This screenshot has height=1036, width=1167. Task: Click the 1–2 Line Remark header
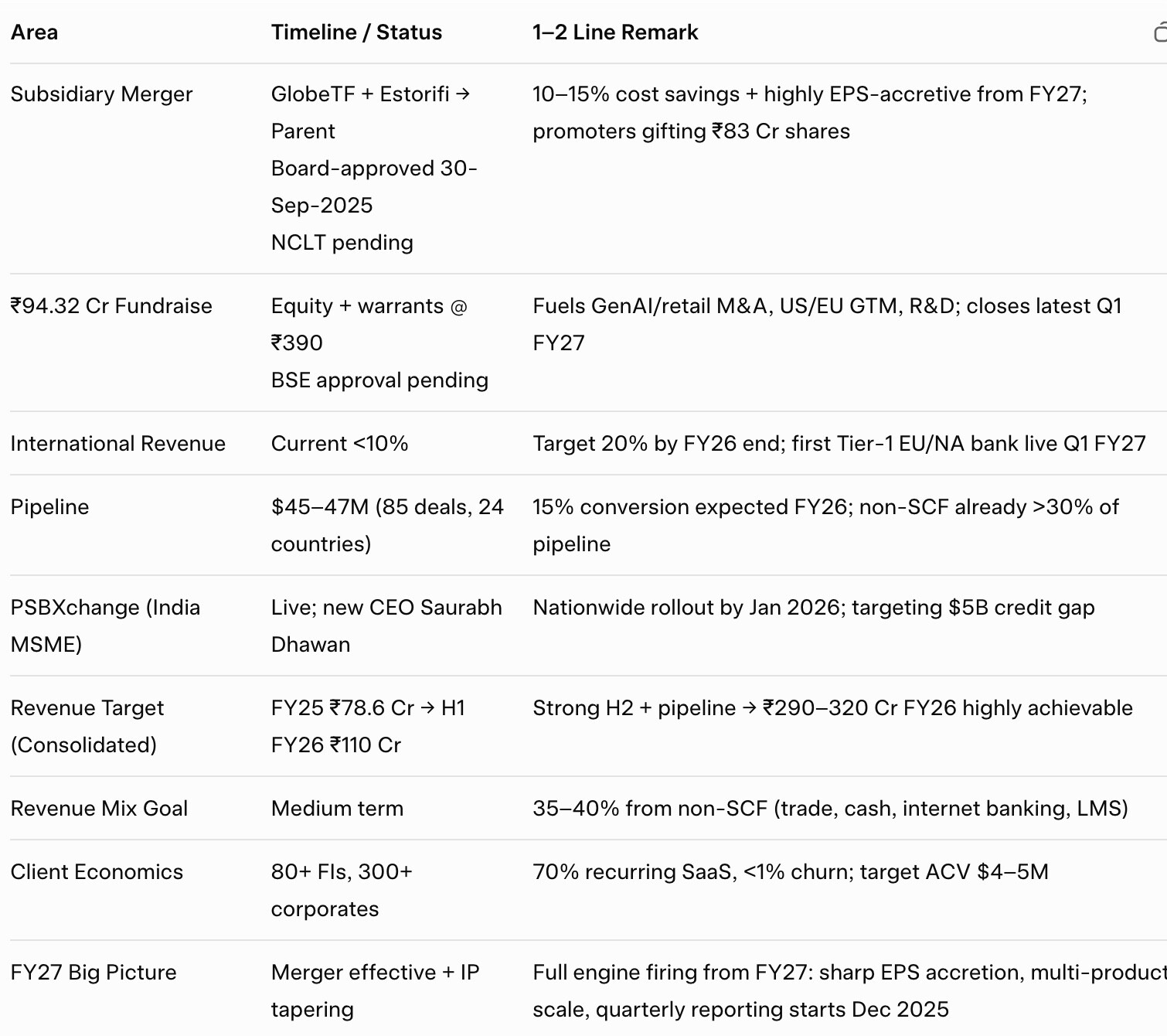point(615,32)
